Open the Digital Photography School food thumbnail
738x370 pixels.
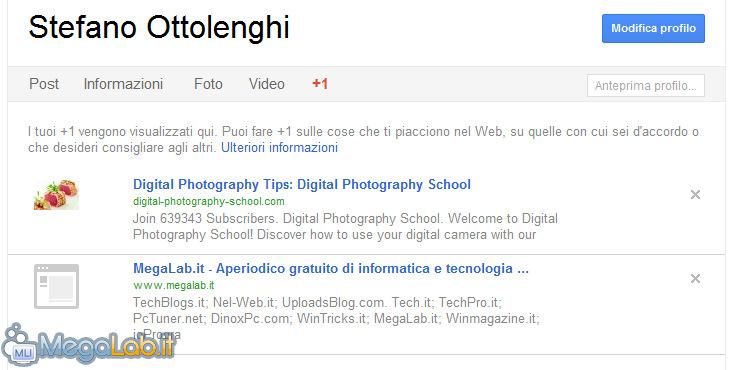pyautogui.click(x=56, y=194)
